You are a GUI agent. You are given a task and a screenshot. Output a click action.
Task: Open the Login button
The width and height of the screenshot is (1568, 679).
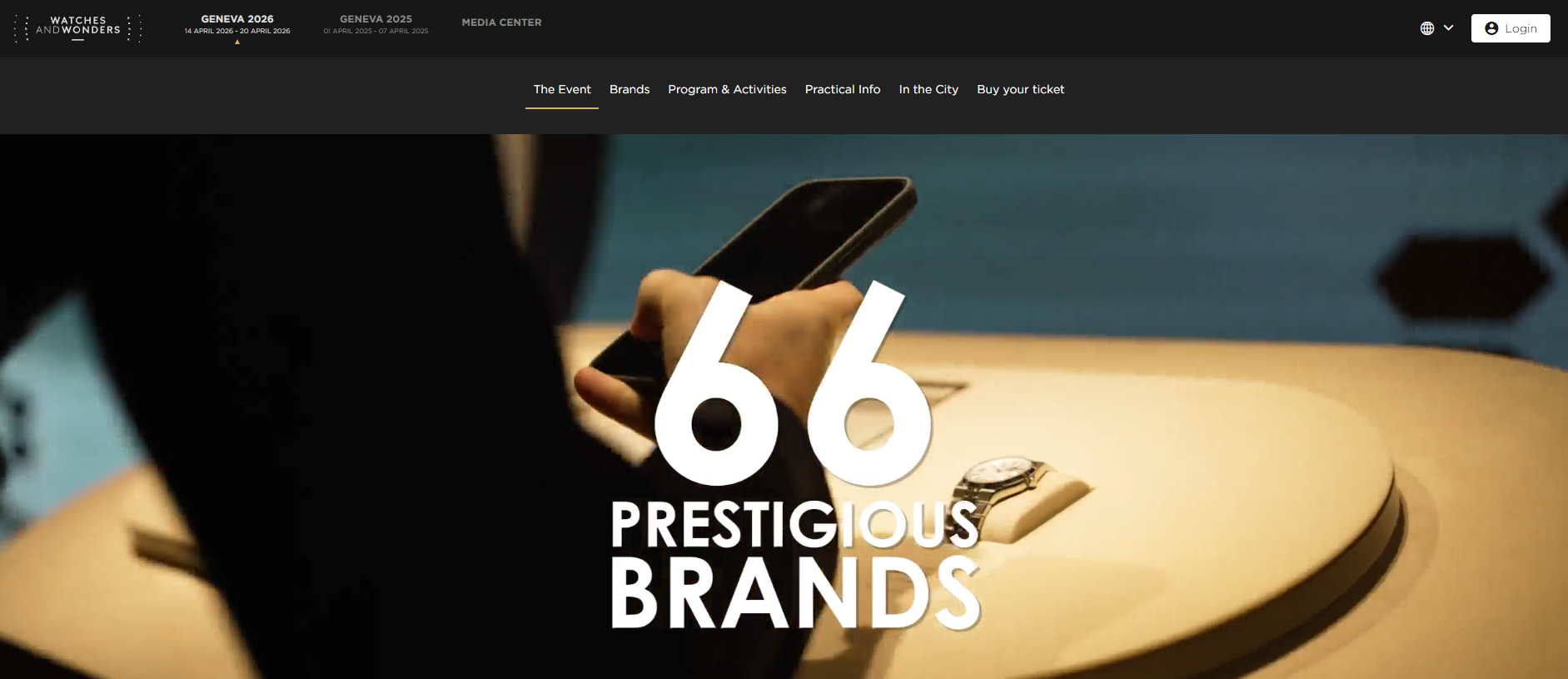[1511, 28]
